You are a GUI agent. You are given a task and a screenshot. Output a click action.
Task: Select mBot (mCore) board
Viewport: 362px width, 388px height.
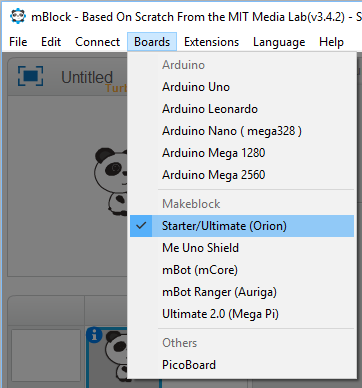242,270
